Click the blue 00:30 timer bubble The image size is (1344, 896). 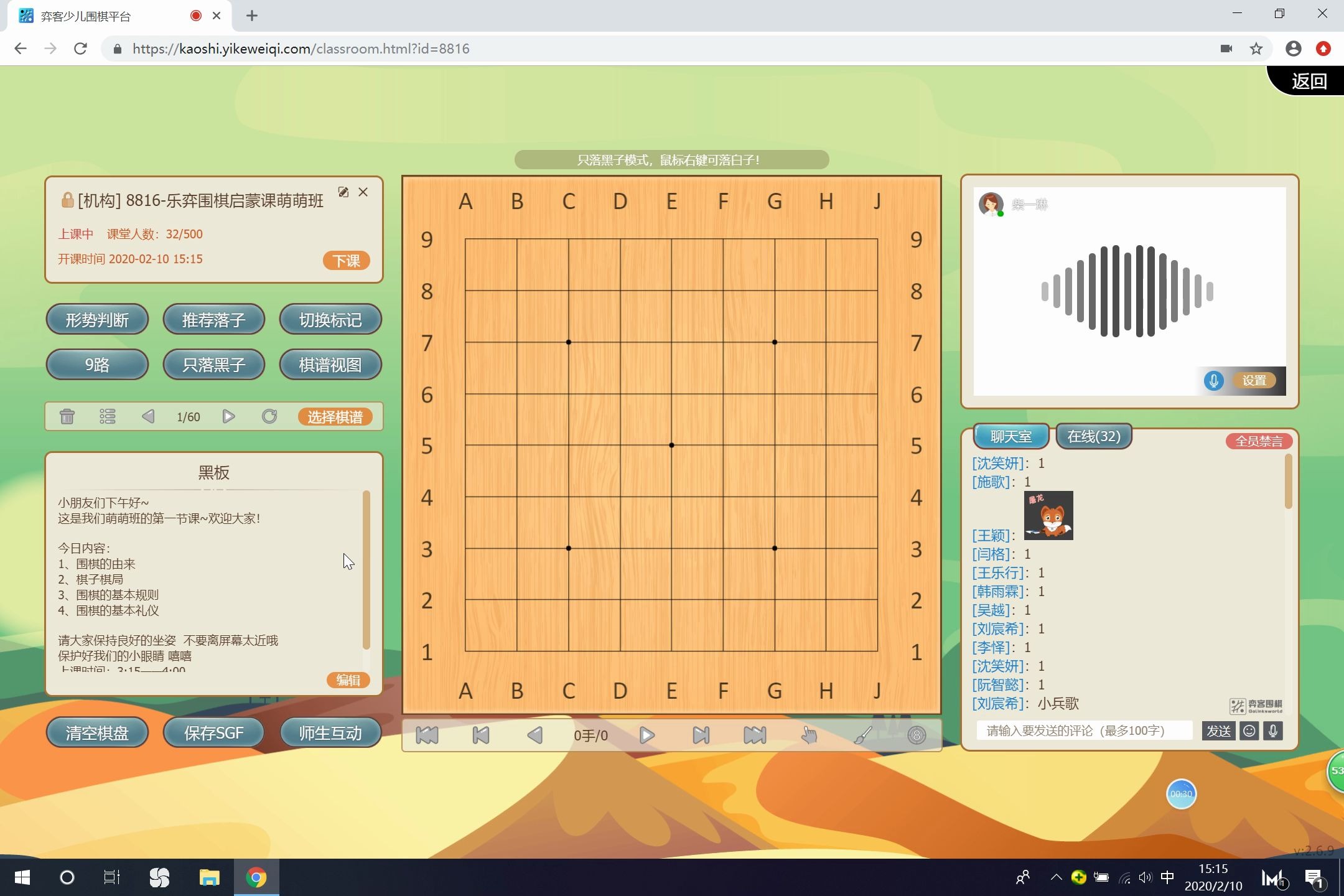pyautogui.click(x=1181, y=794)
